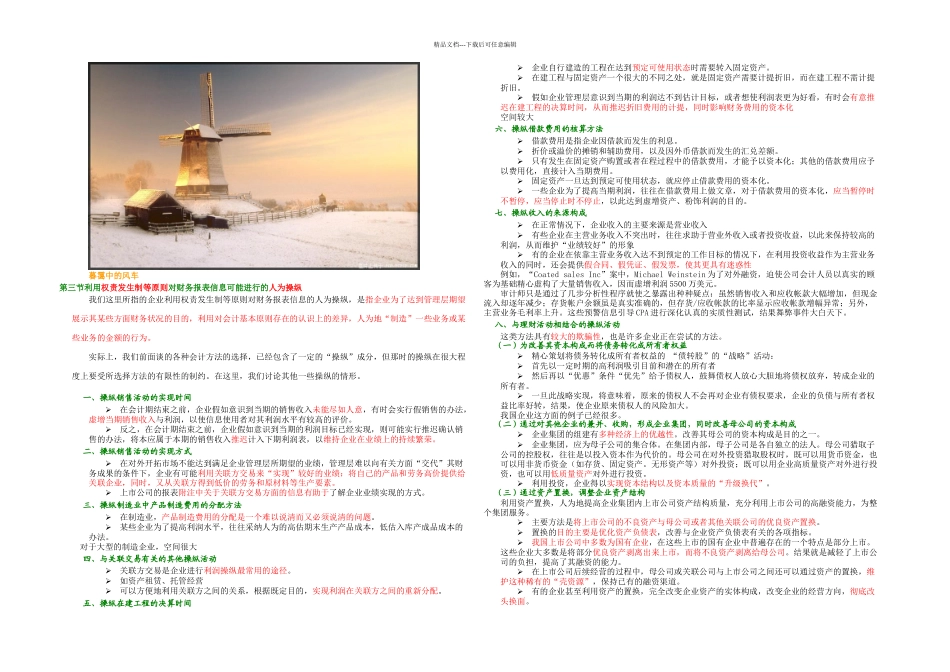Click red text '优良资产剥离出来上市'
This screenshot has width=950, height=672.
pyautogui.click(x=634, y=552)
